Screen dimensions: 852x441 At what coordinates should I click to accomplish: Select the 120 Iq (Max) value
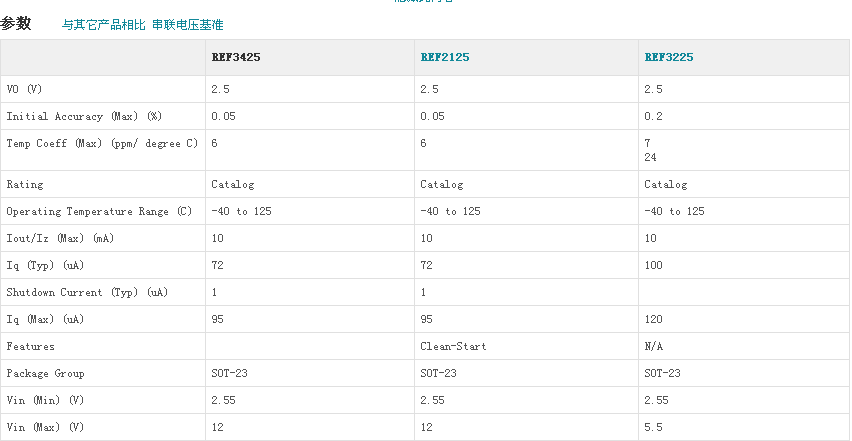coord(654,319)
